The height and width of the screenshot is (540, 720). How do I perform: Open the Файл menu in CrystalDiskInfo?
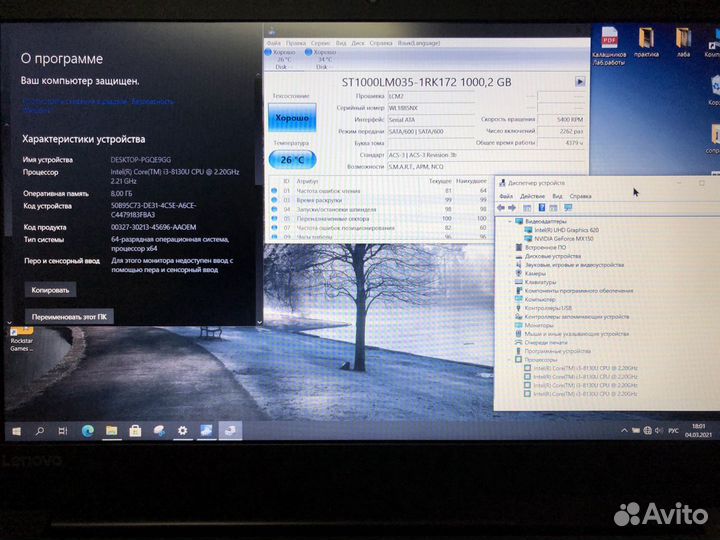pyautogui.click(x=273, y=43)
